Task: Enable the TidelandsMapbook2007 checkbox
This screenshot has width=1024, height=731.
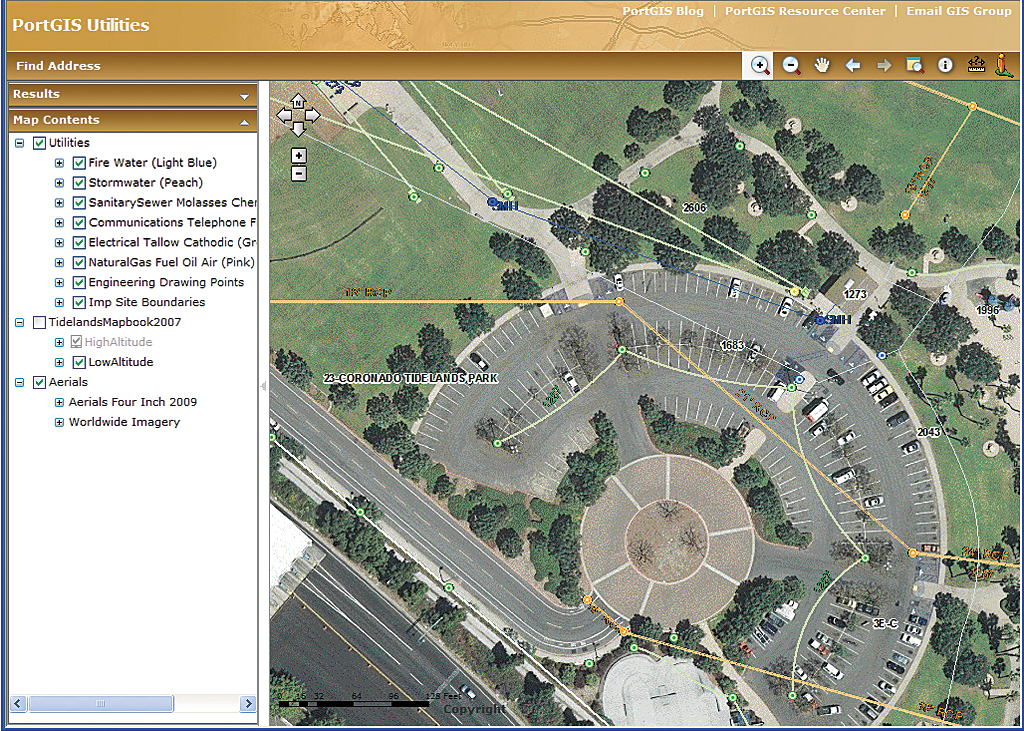Action: point(39,323)
